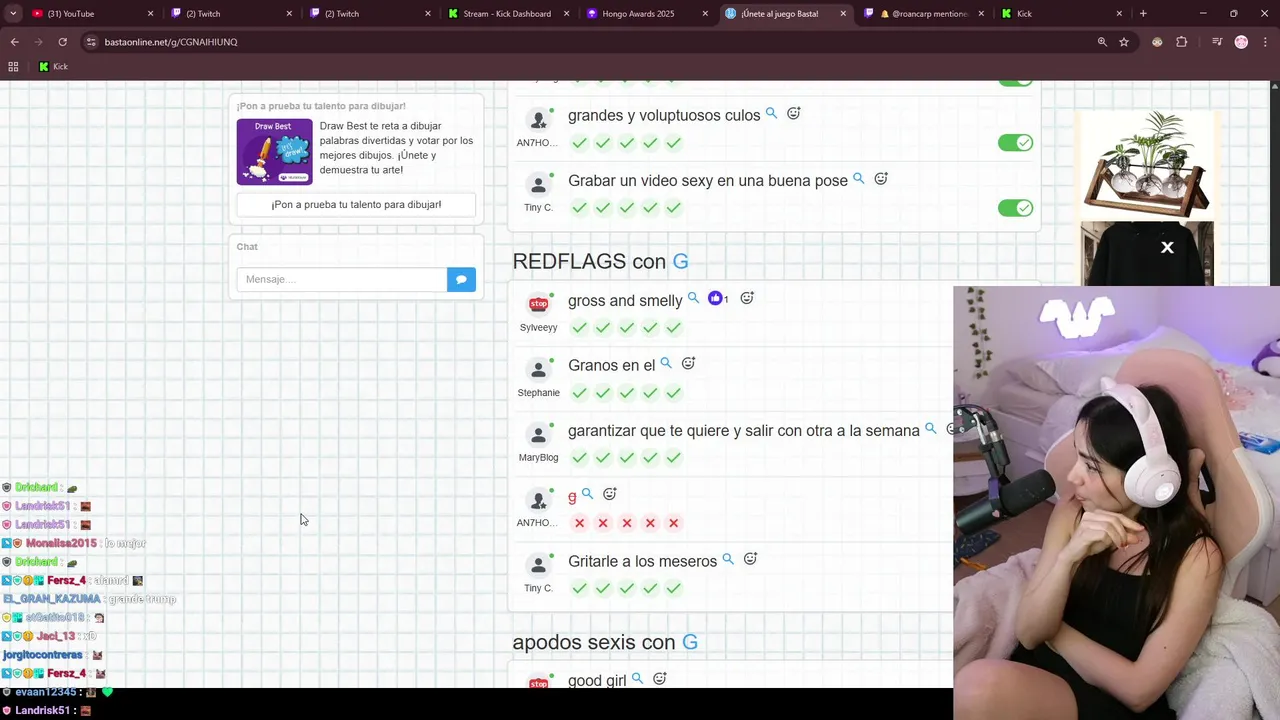Image resolution: width=1280 pixels, height=720 pixels.
Task: Click the thumbs-up like on 'gross and smelly'
Action: tap(718, 298)
